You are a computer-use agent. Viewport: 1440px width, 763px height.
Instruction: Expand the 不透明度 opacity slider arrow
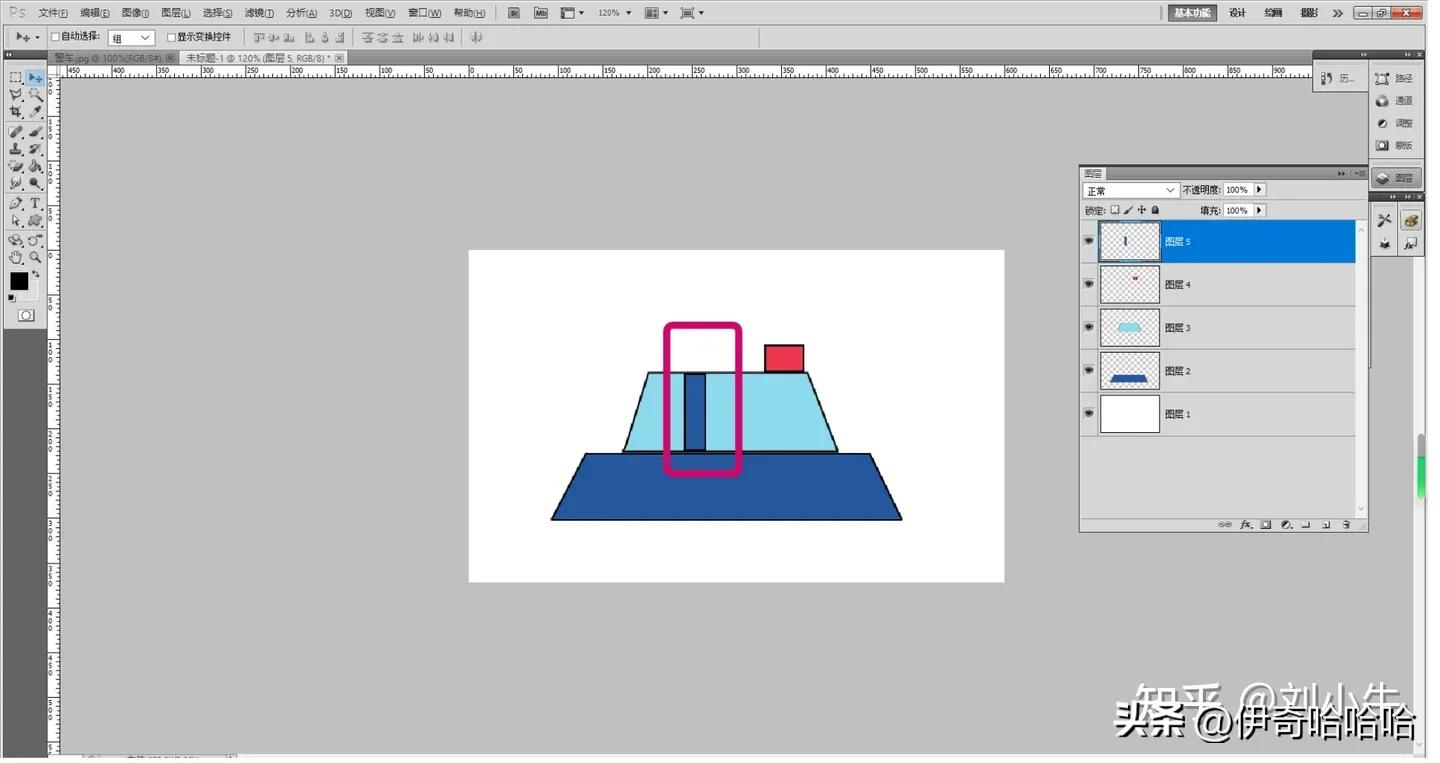(x=1259, y=190)
